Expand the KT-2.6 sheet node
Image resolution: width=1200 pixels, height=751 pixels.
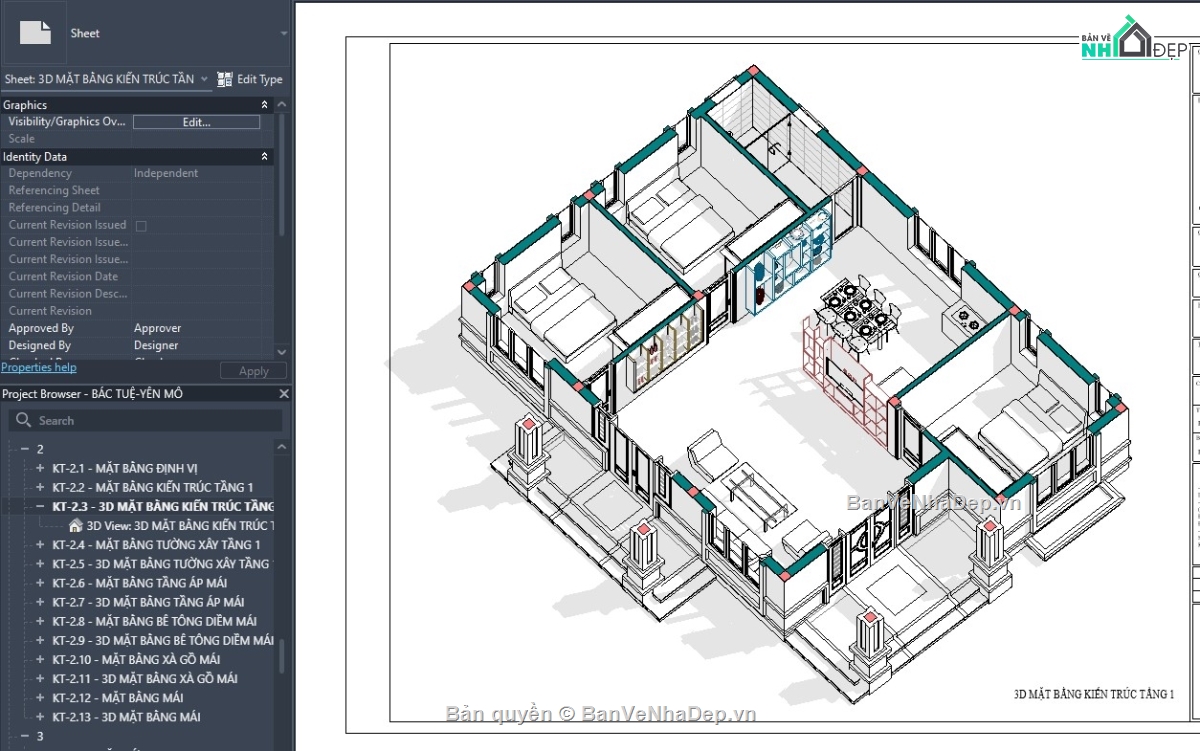[x=40, y=583]
